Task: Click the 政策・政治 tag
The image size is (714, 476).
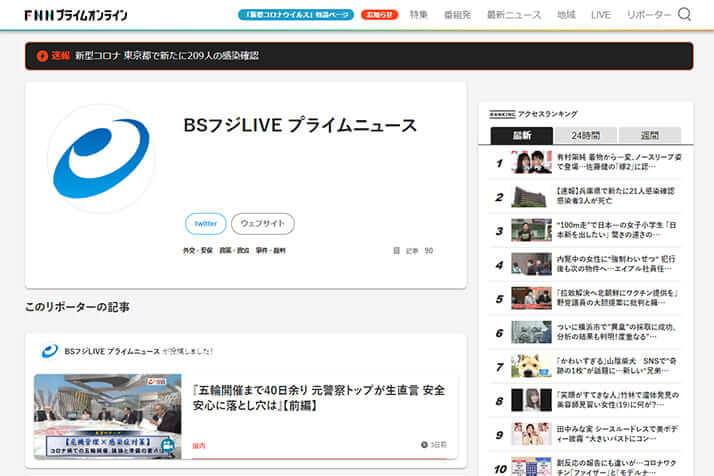Action: tap(234, 251)
